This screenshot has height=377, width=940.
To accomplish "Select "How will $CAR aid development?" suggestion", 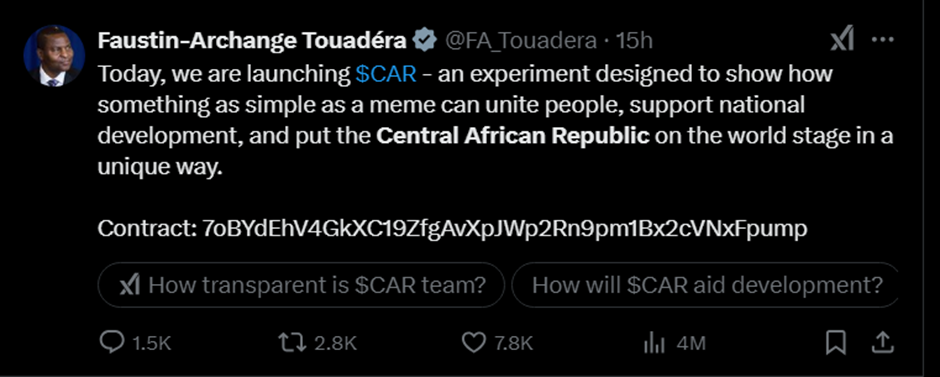I will (x=706, y=285).
